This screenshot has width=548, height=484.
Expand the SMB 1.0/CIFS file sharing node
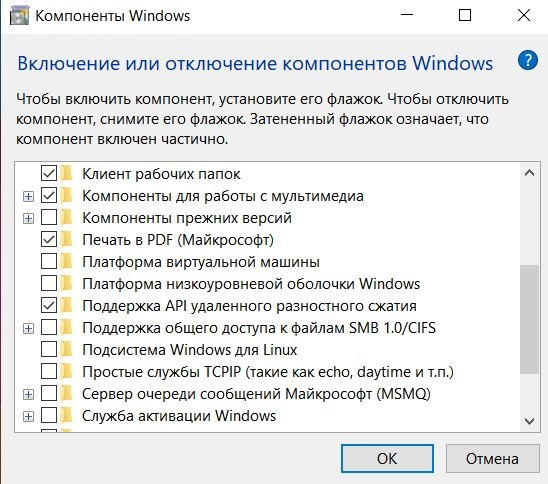point(28,328)
